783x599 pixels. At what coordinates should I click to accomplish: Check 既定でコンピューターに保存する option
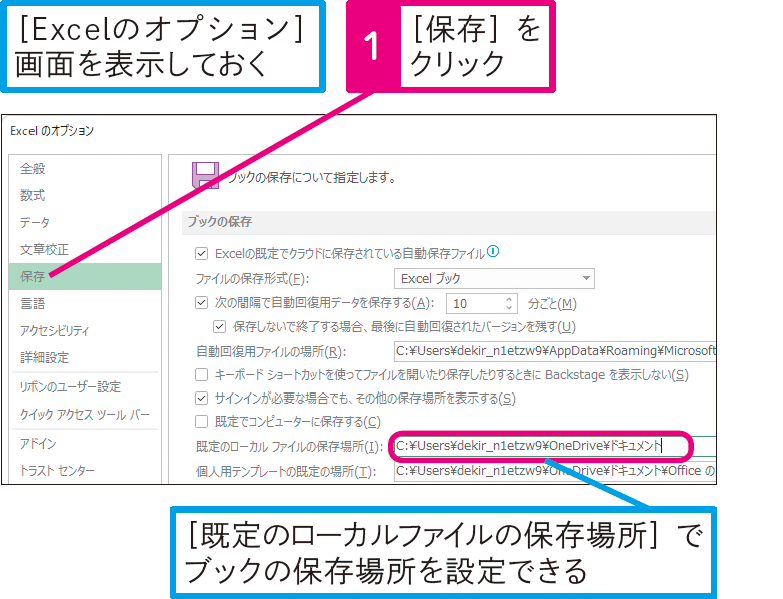[x=201, y=421]
